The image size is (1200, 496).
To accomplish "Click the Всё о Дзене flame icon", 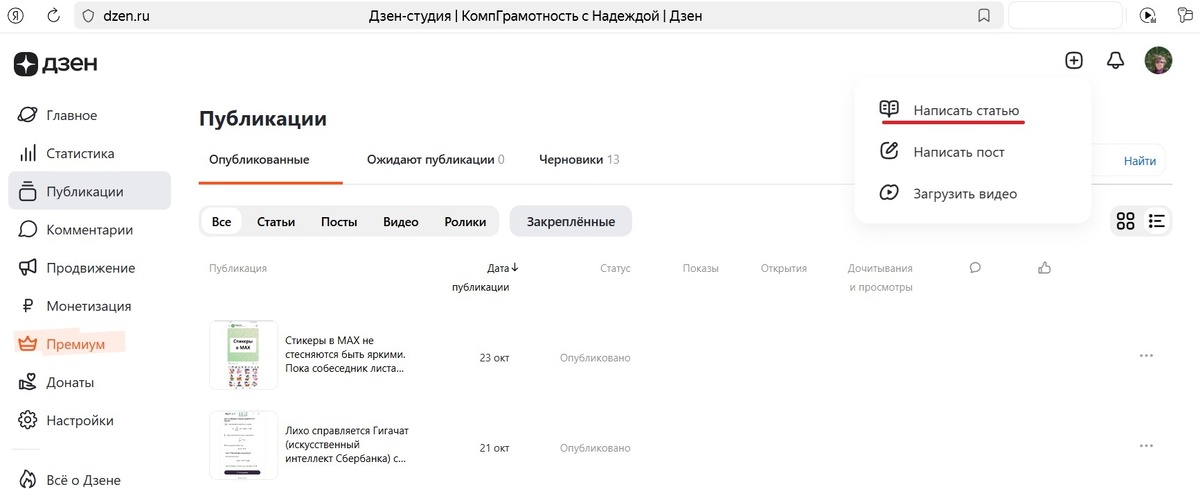I will click(x=28, y=480).
